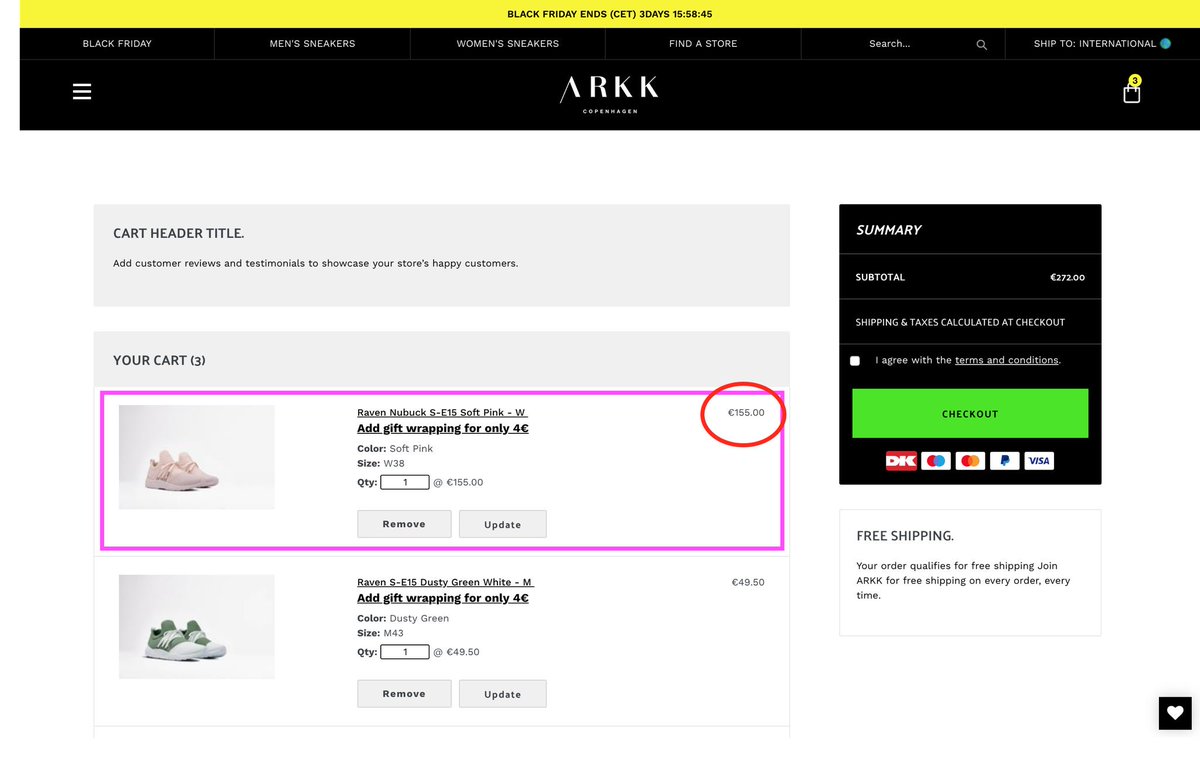
Task: Edit quantity field for Dusty Green sneaker
Action: [x=405, y=652]
